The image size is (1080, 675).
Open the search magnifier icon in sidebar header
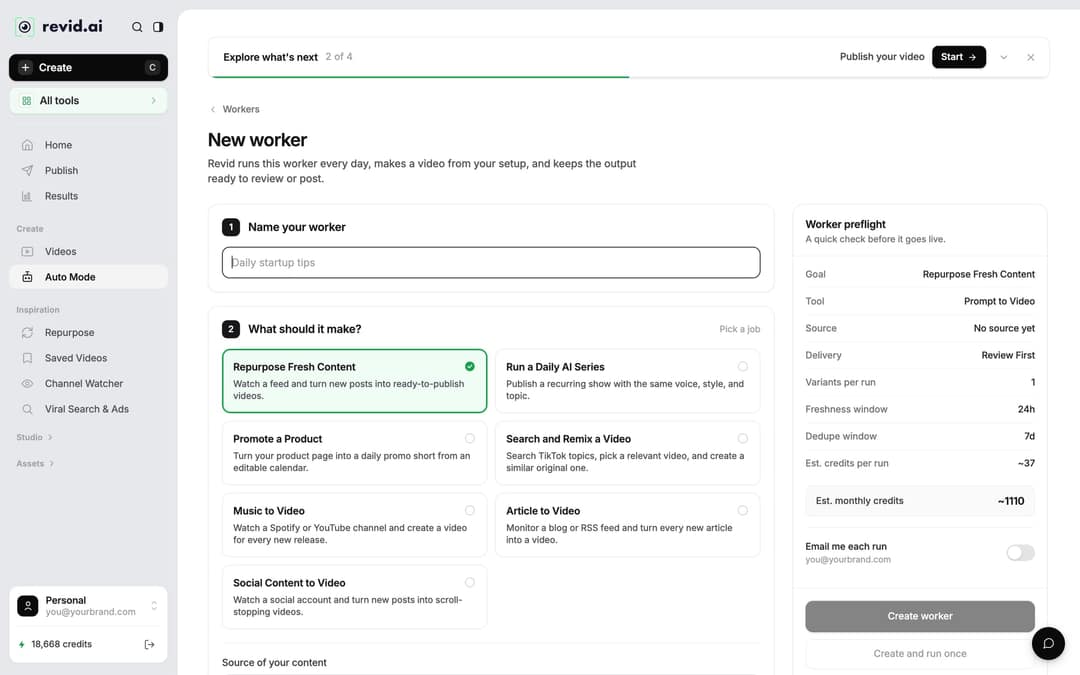tap(137, 27)
